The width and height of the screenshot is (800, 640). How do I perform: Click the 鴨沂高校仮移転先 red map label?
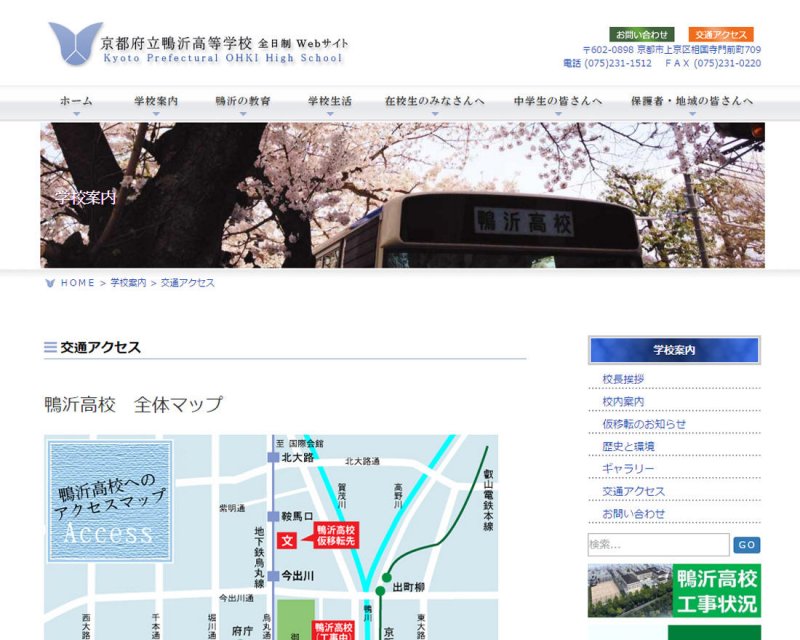point(335,535)
